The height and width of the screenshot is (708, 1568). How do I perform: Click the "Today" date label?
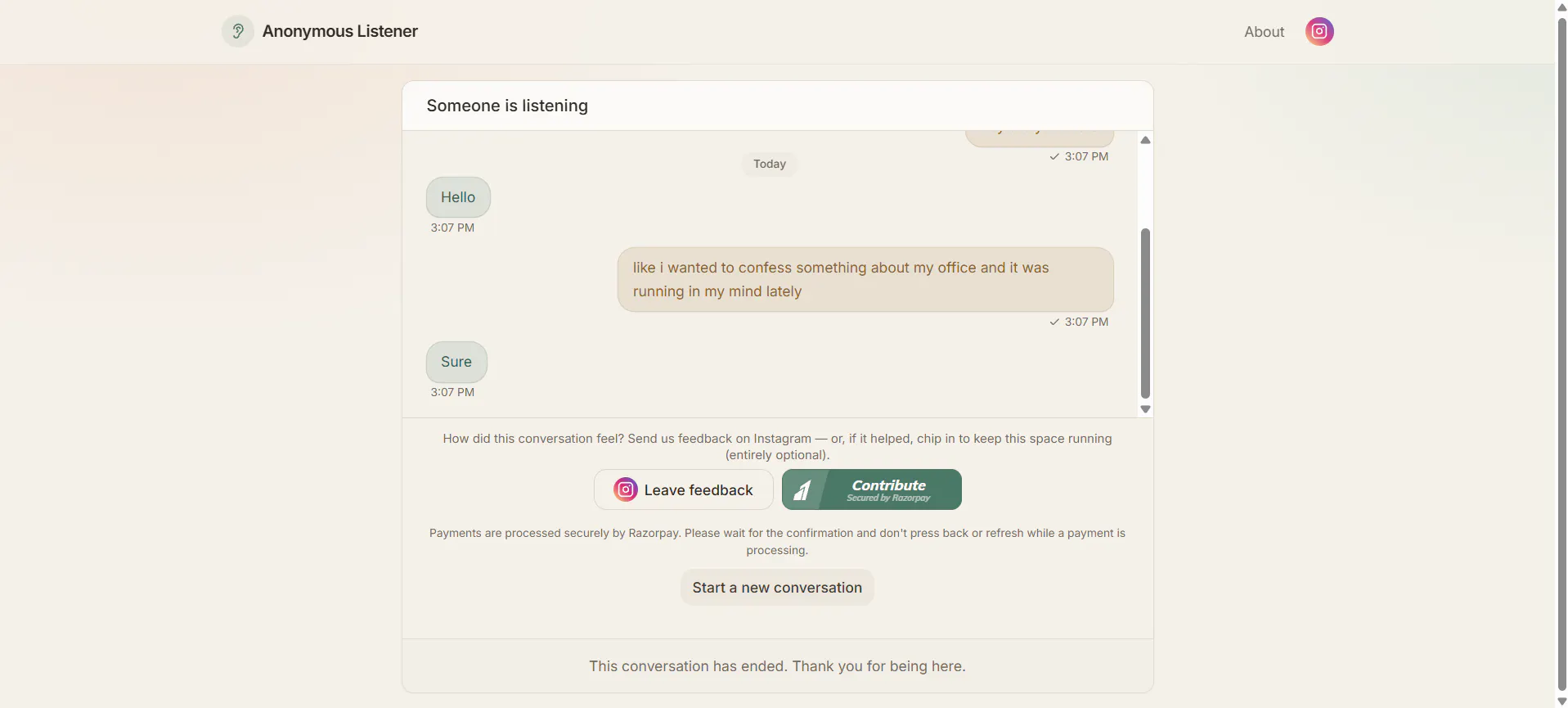(x=770, y=164)
